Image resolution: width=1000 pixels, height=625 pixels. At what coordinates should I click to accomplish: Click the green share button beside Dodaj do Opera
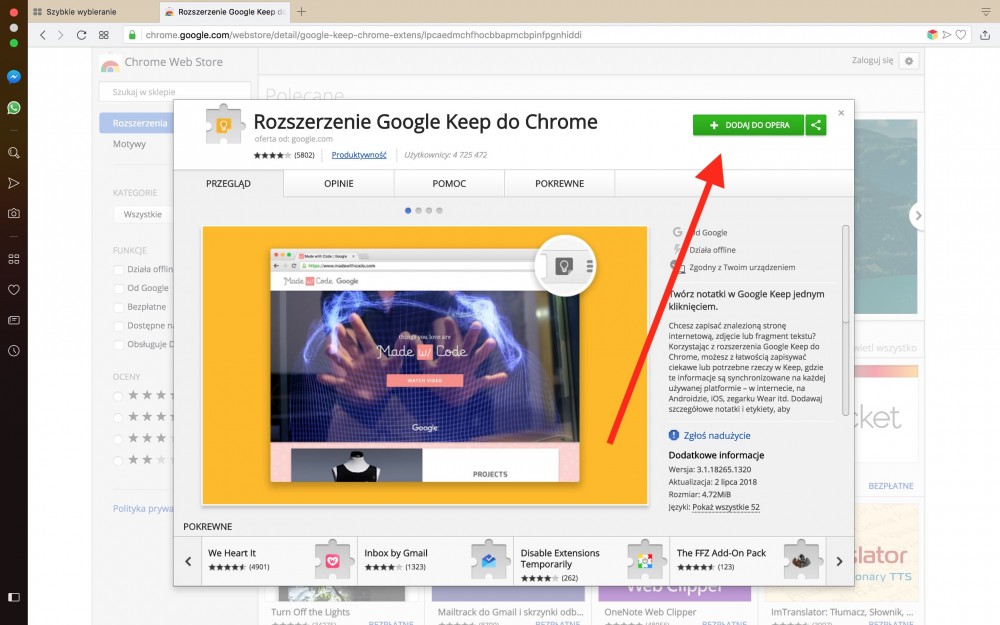coord(816,125)
